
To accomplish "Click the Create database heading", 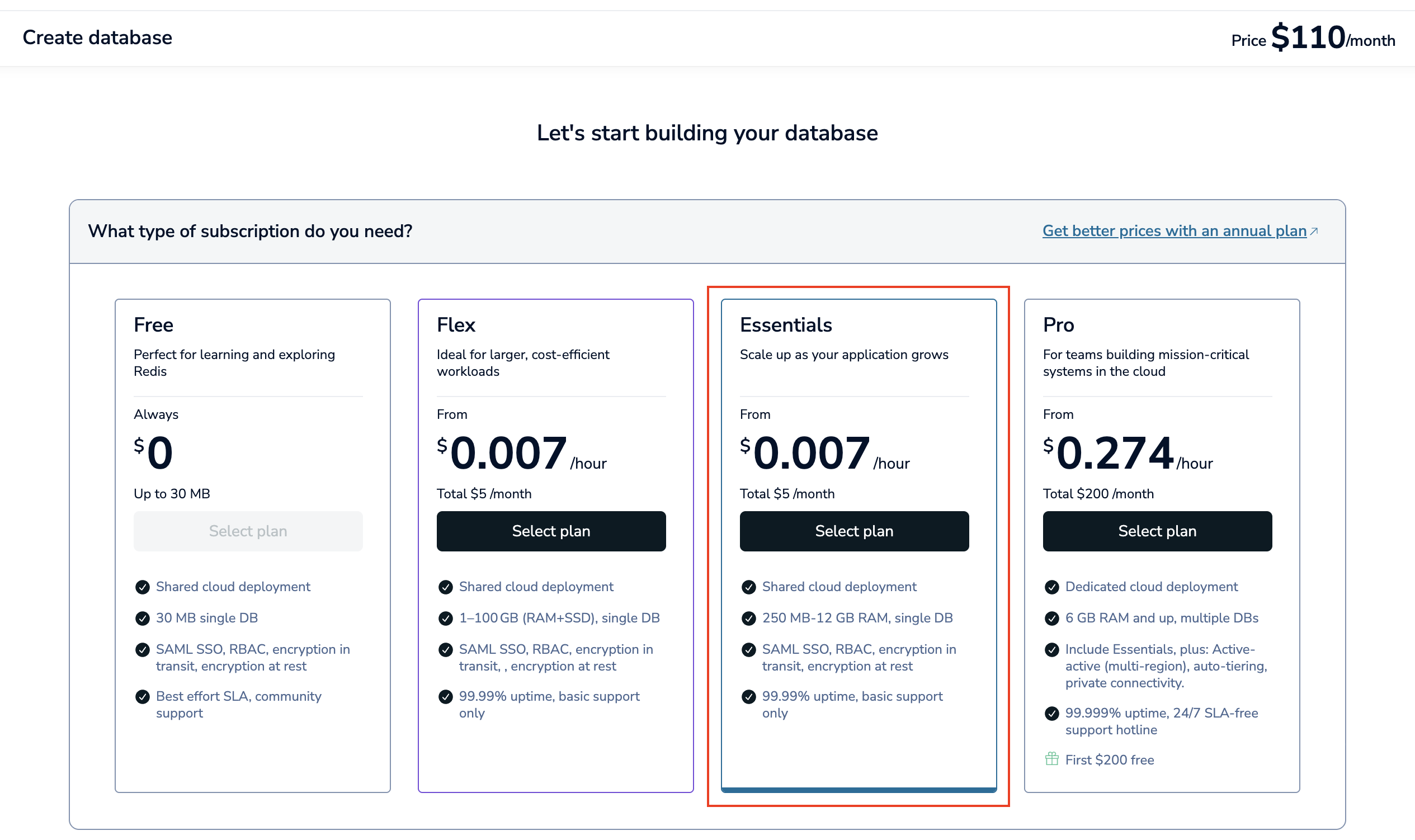I will coord(97,37).
